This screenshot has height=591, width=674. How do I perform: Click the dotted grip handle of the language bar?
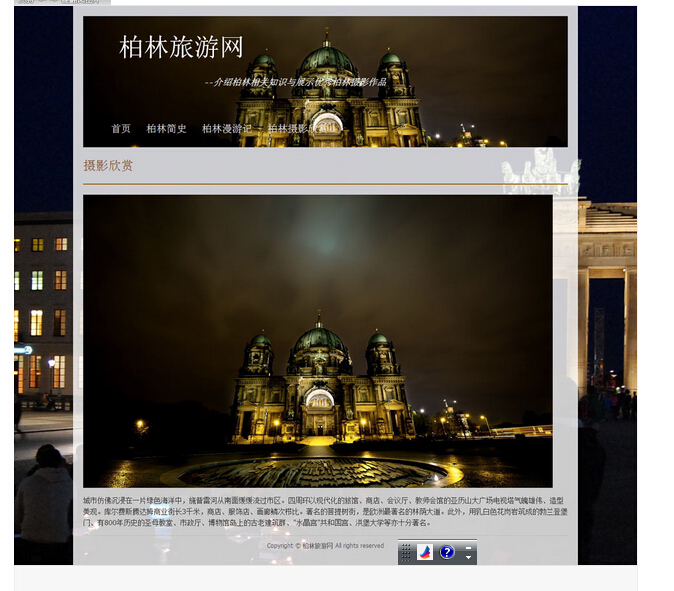(x=405, y=552)
